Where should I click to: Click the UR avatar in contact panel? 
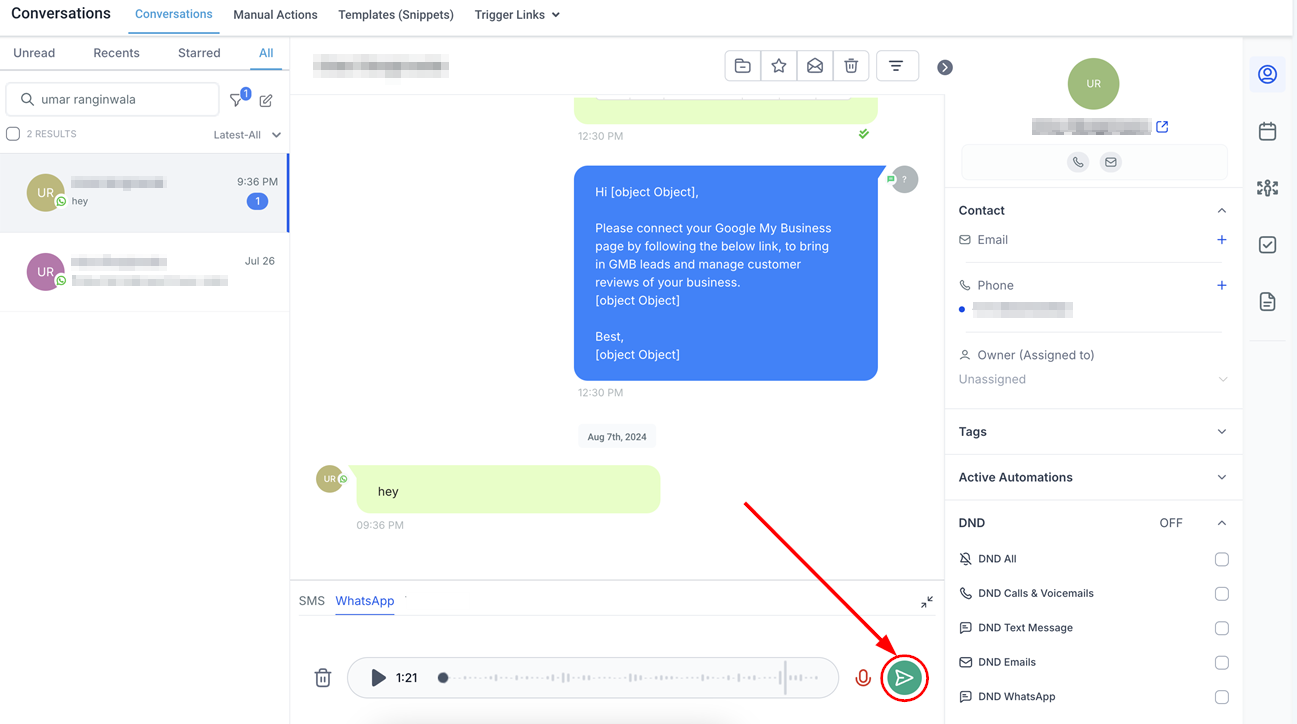click(x=1093, y=84)
